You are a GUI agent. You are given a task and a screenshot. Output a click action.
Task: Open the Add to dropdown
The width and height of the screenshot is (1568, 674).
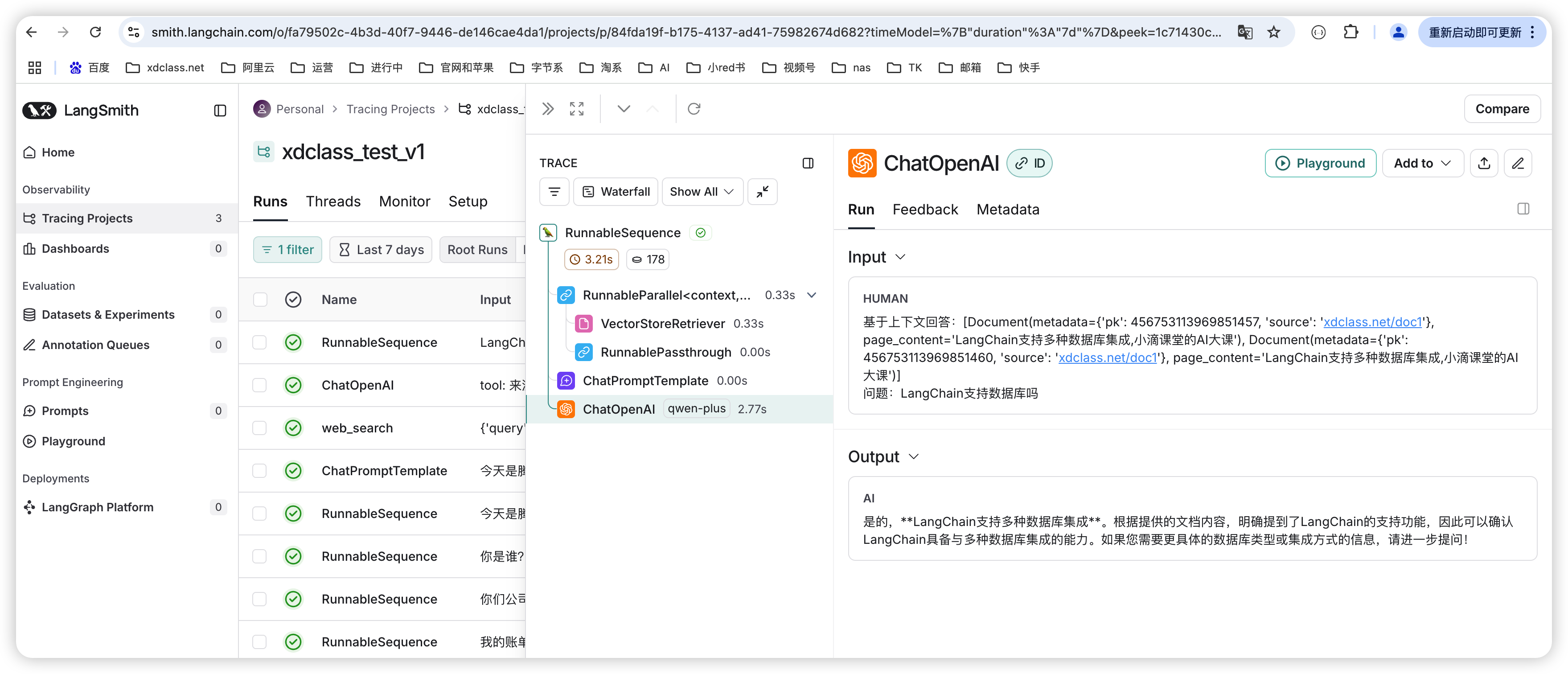click(x=1422, y=163)
